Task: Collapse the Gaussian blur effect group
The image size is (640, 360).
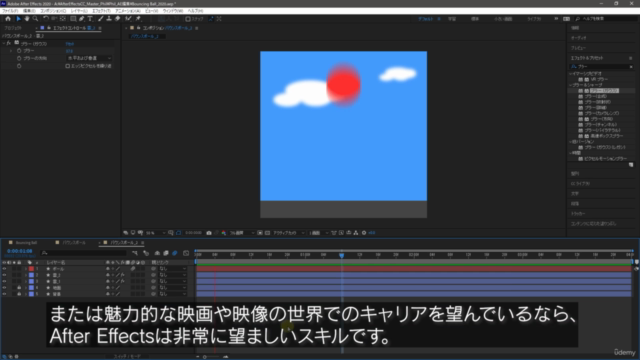Action: click(4, 43)
